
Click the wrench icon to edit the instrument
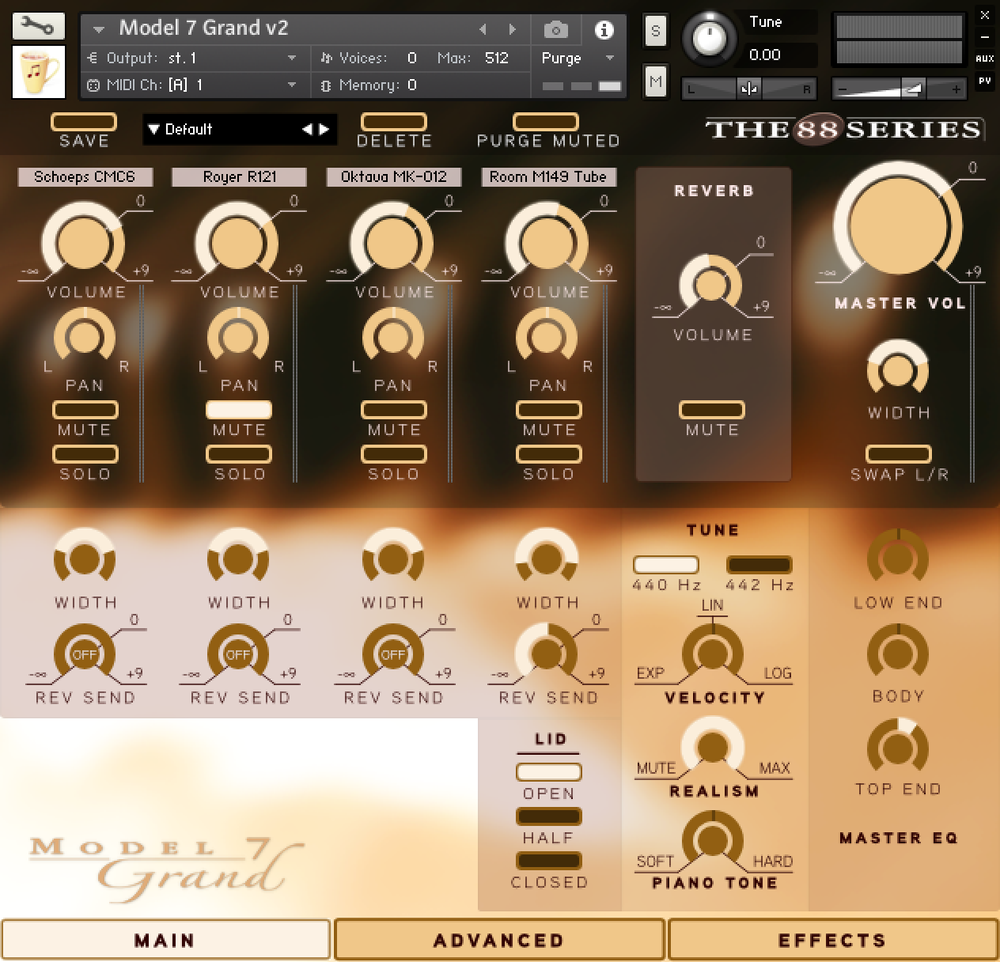point(37,25)
